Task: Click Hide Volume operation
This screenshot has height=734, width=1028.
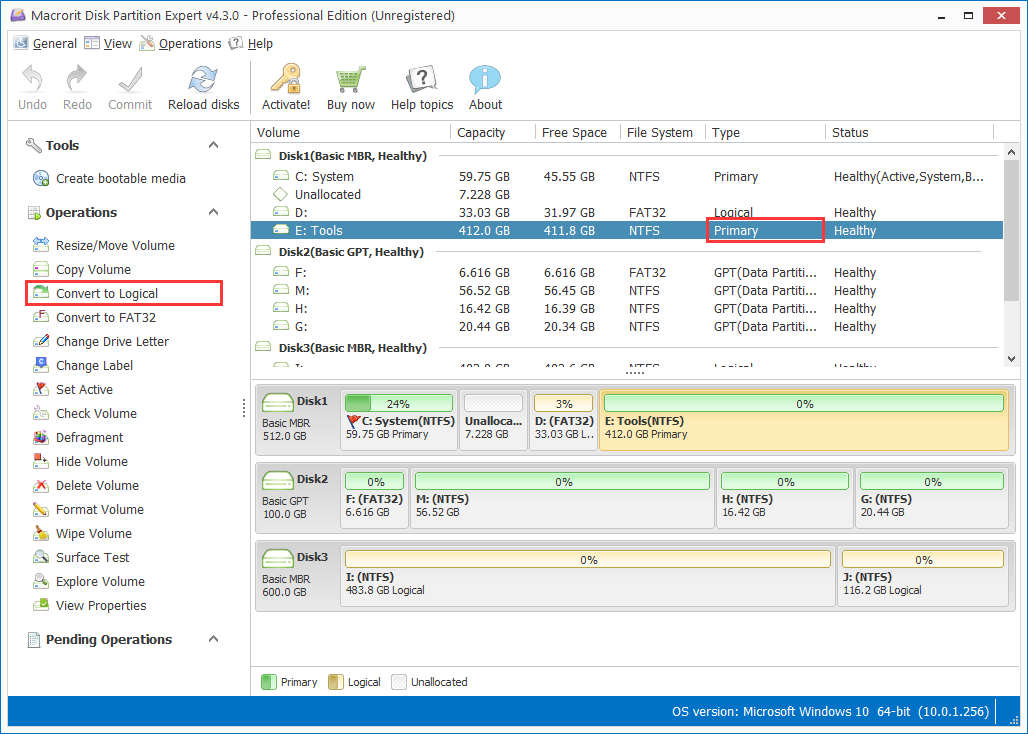Action: coord(81,461)
